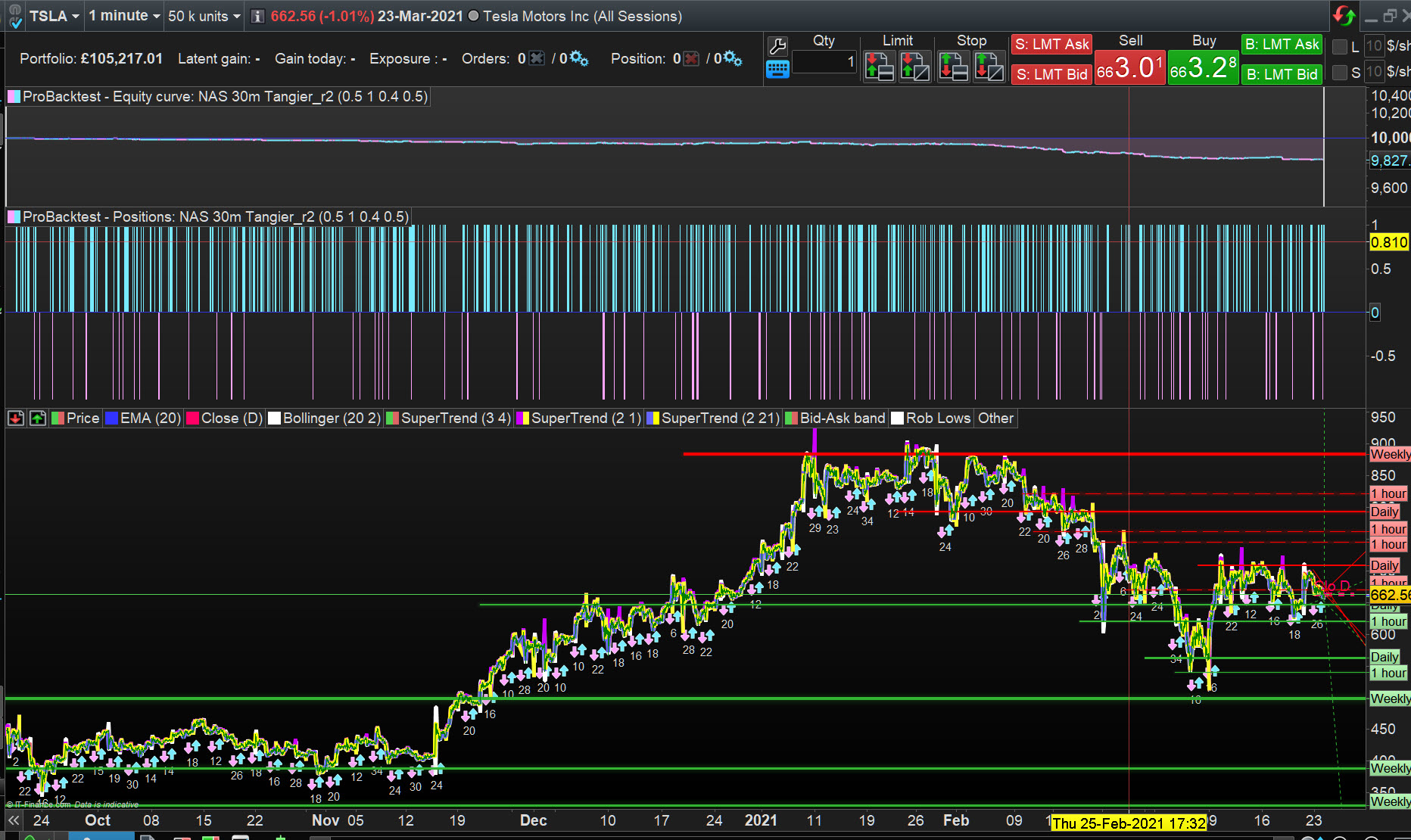Screen dimensions: 1411x840
Task: Open the instrument info icon
Action: 257,16
